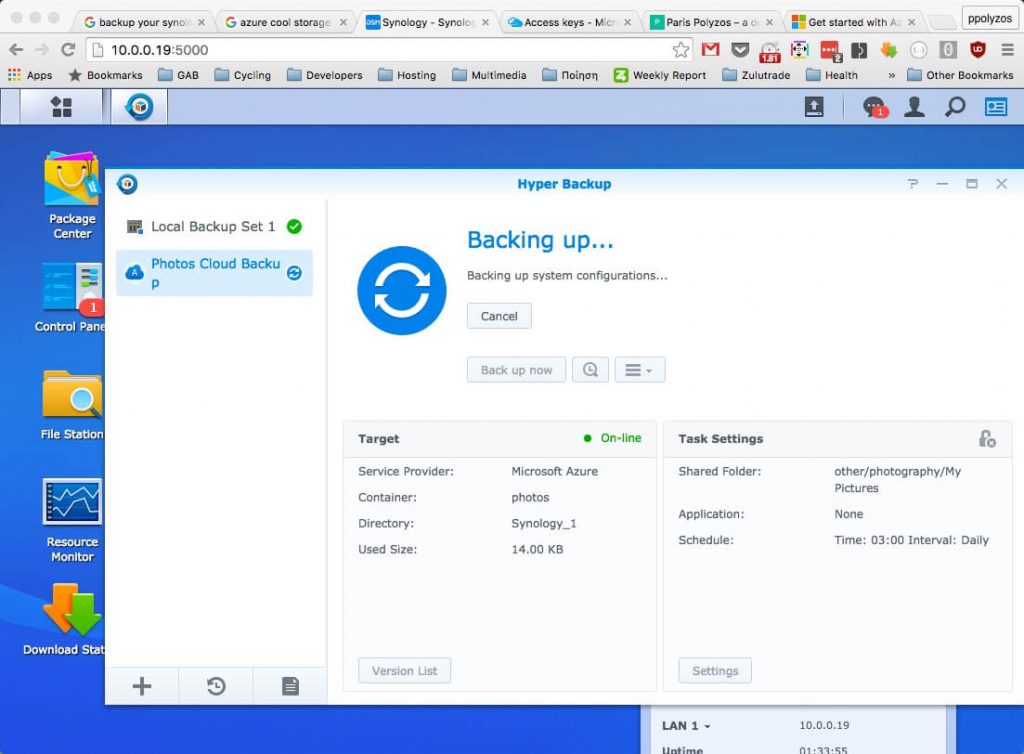Click Hyper Backup help question mark
Viewport: 1024px width, 754px height.
913,184
